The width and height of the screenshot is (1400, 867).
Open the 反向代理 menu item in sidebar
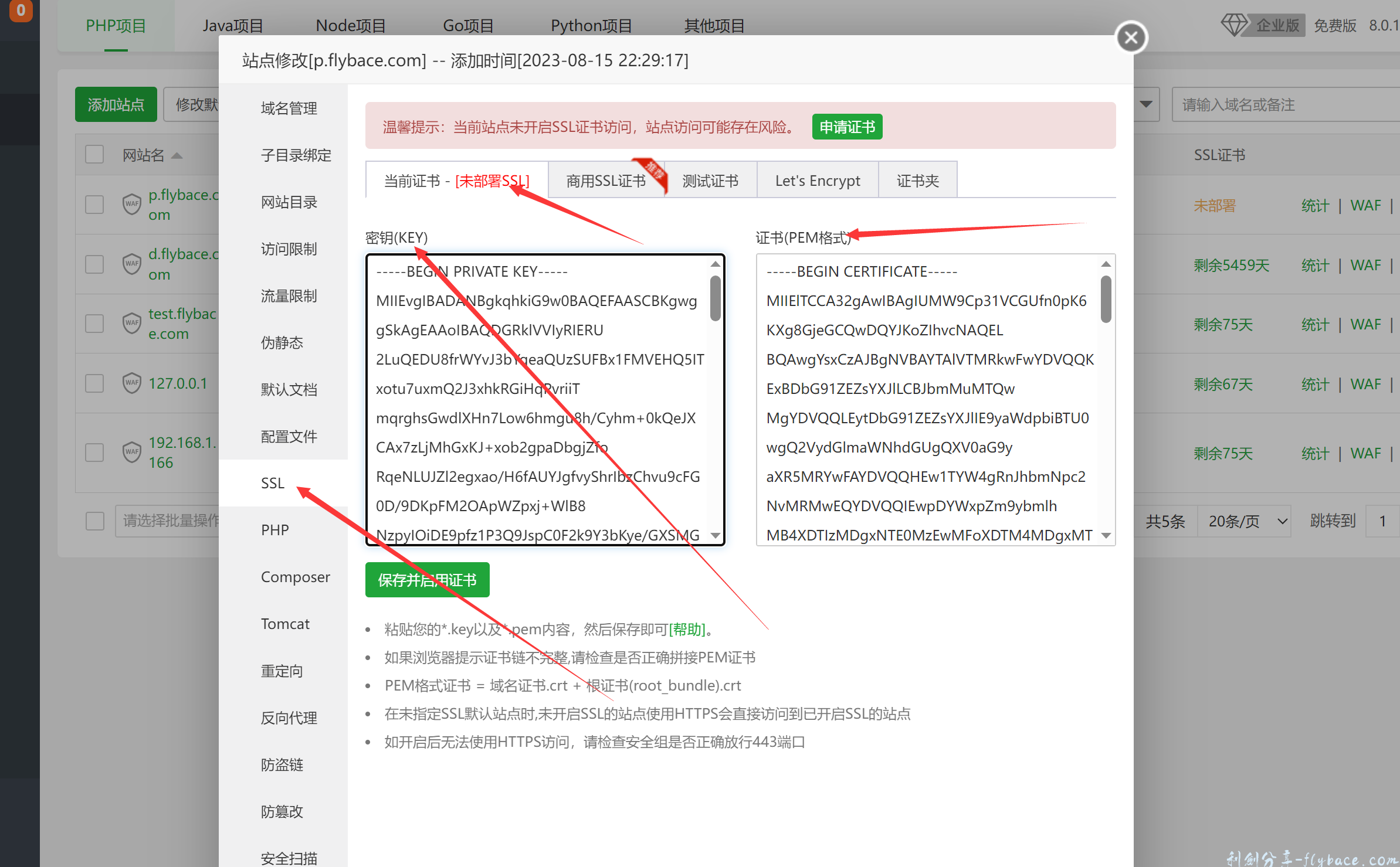289,718
